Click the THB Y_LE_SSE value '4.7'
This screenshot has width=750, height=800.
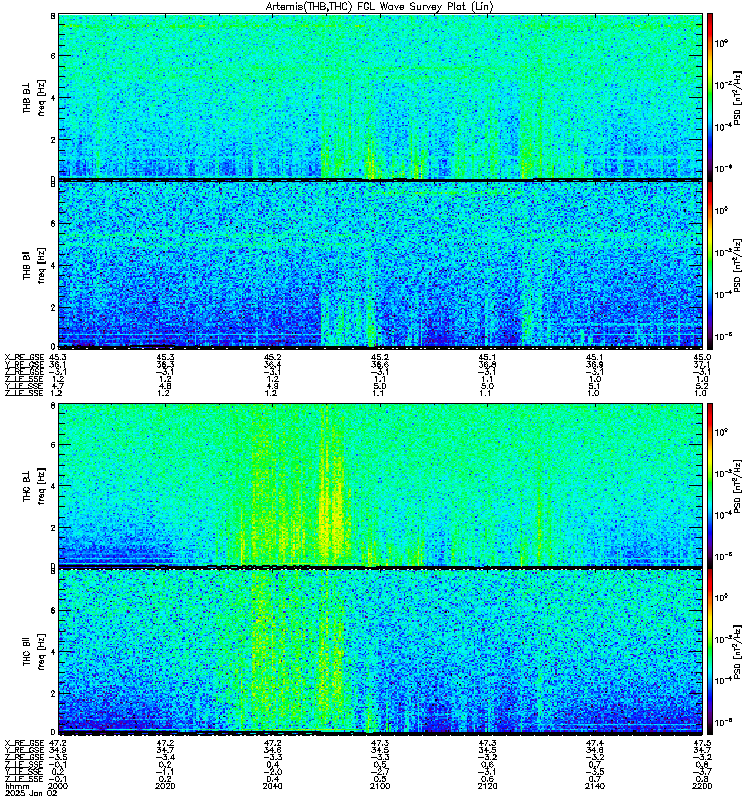[58, 386]
